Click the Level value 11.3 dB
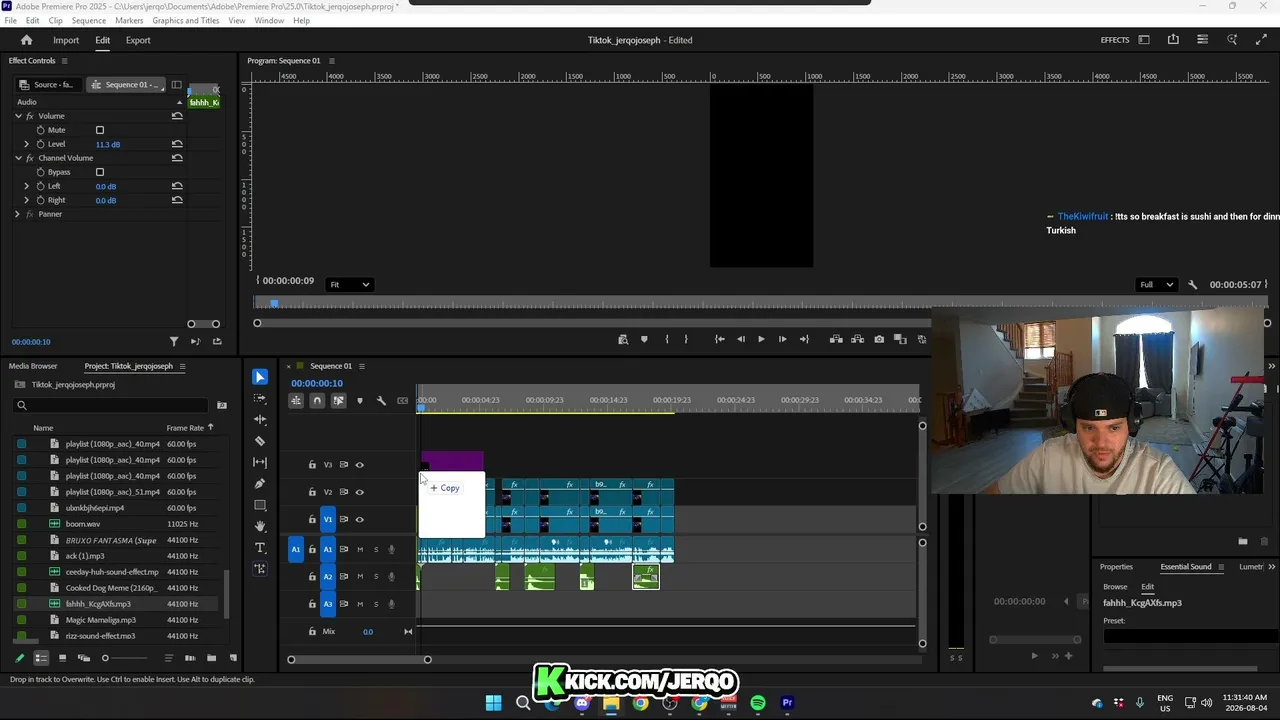This screenshot has width=1280, height=720. click(108, 144)
